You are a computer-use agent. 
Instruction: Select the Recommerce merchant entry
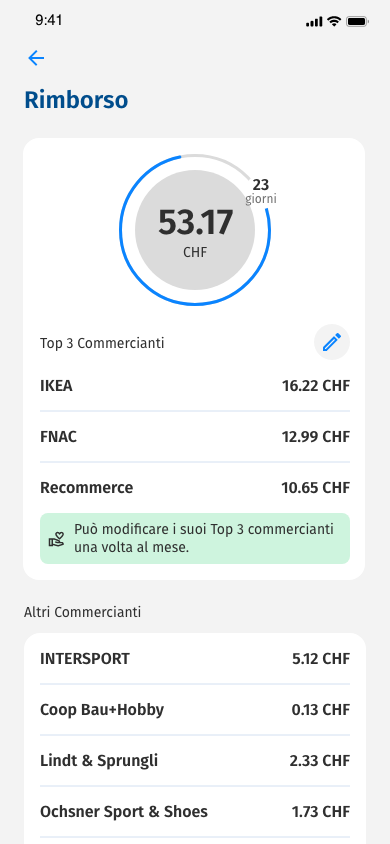[195, 488]
